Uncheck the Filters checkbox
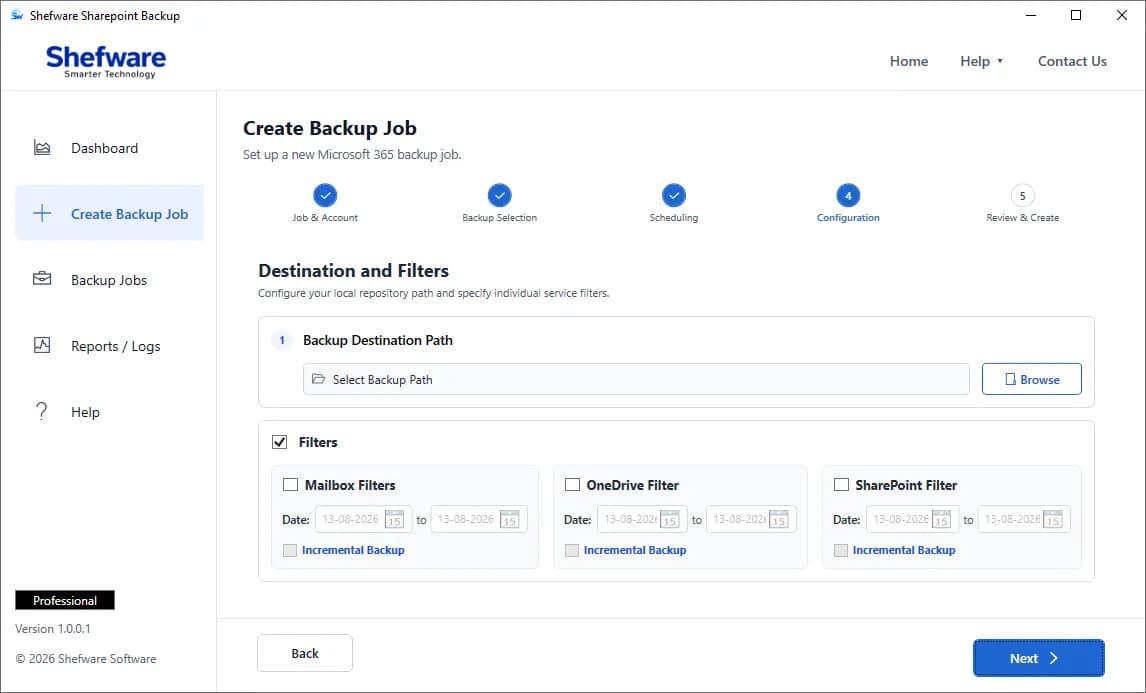Viewport: 1146px width, 693px height. click(279, 442)
